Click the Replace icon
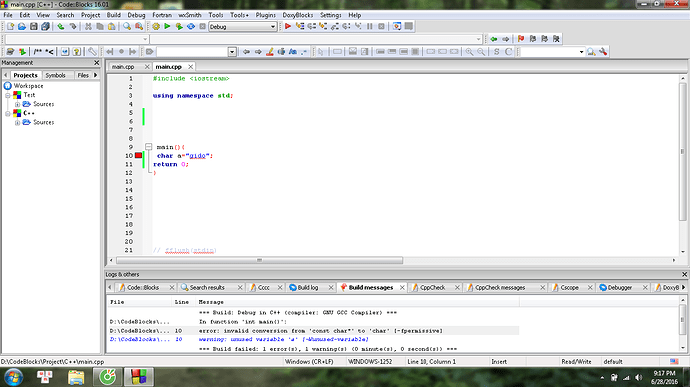Screen dimensions: 690x387 139,26
